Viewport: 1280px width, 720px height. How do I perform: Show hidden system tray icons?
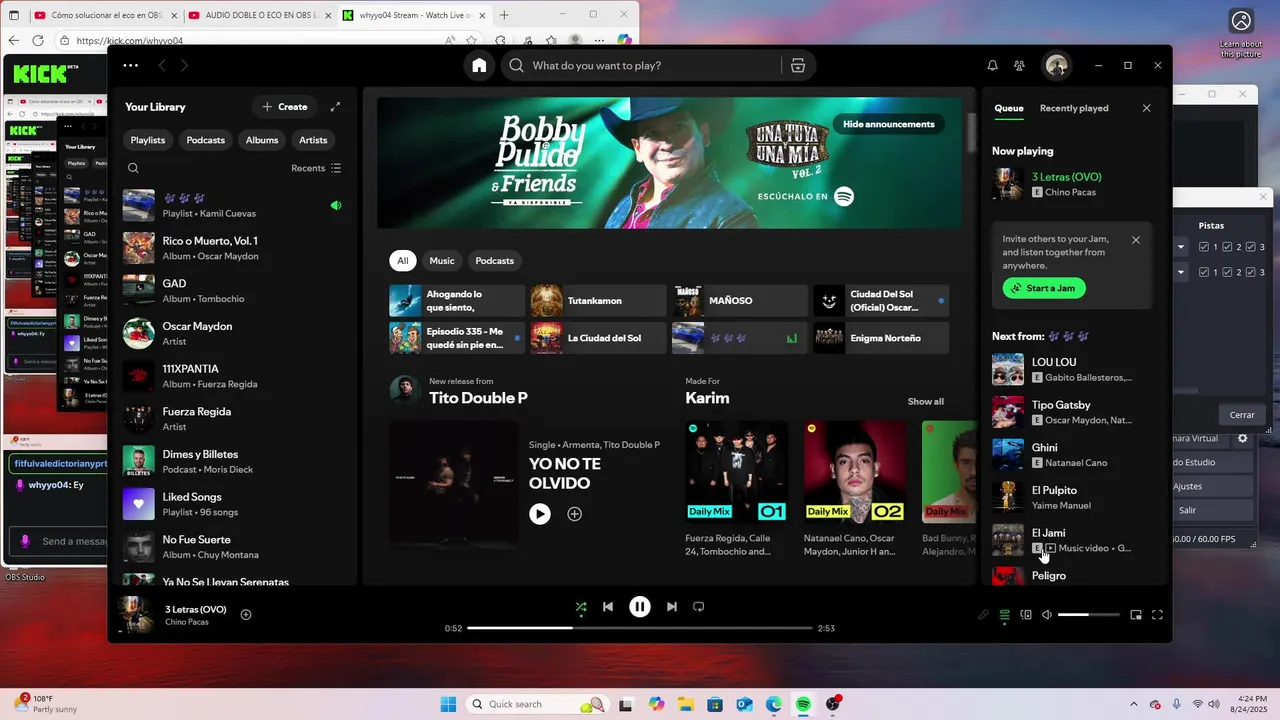(1133, 704)
